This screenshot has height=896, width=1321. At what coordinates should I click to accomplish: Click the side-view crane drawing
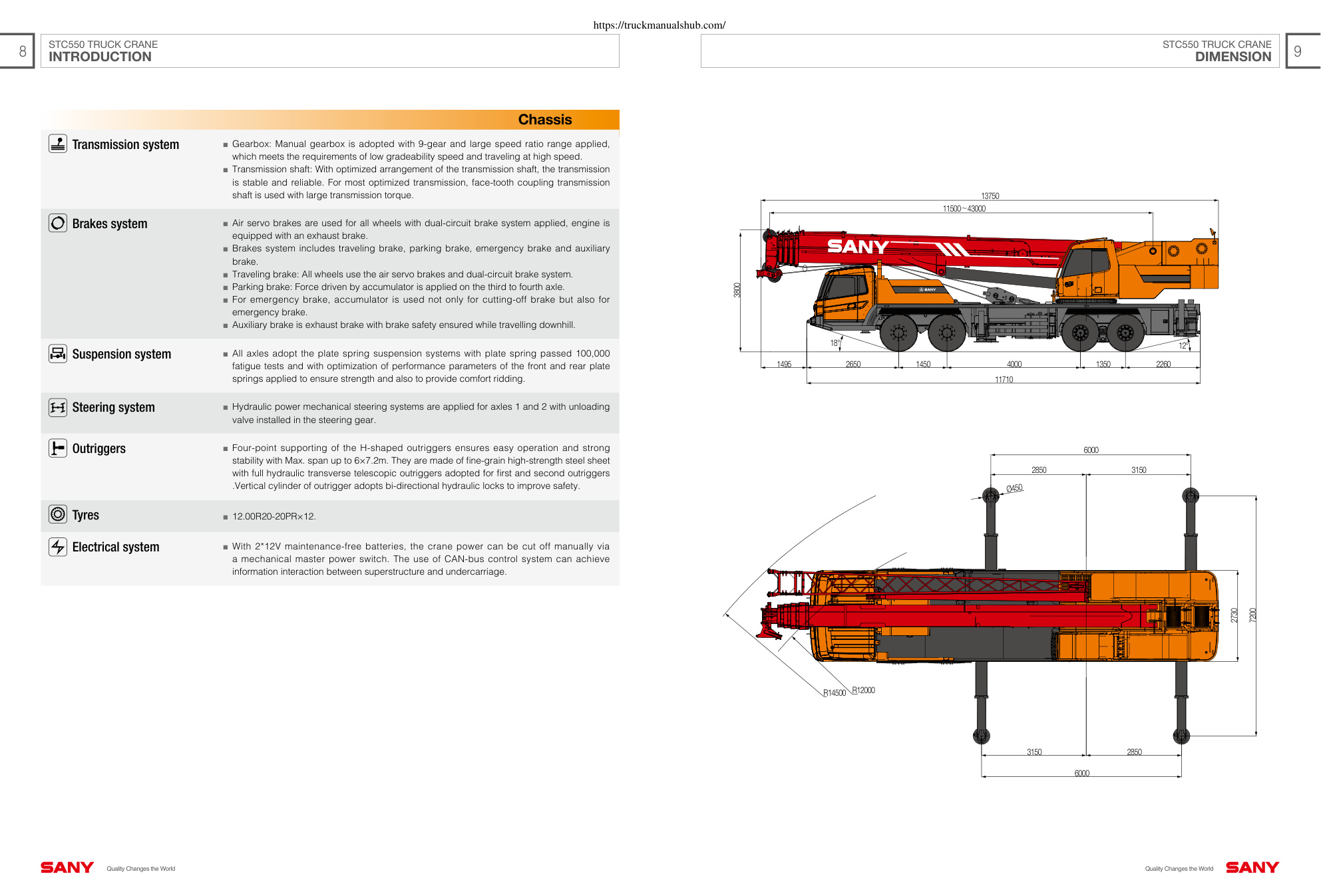pos(988,290)
